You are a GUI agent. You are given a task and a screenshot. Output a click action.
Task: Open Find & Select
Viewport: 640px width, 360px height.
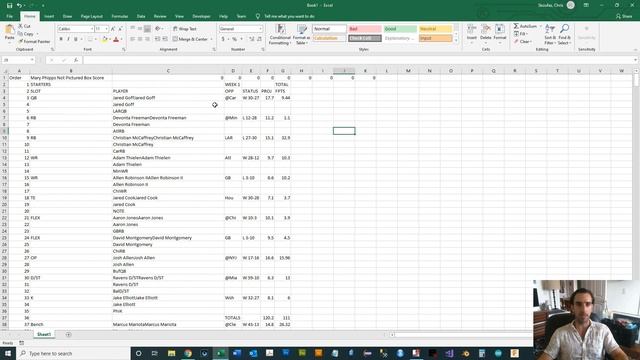[564, 34]
